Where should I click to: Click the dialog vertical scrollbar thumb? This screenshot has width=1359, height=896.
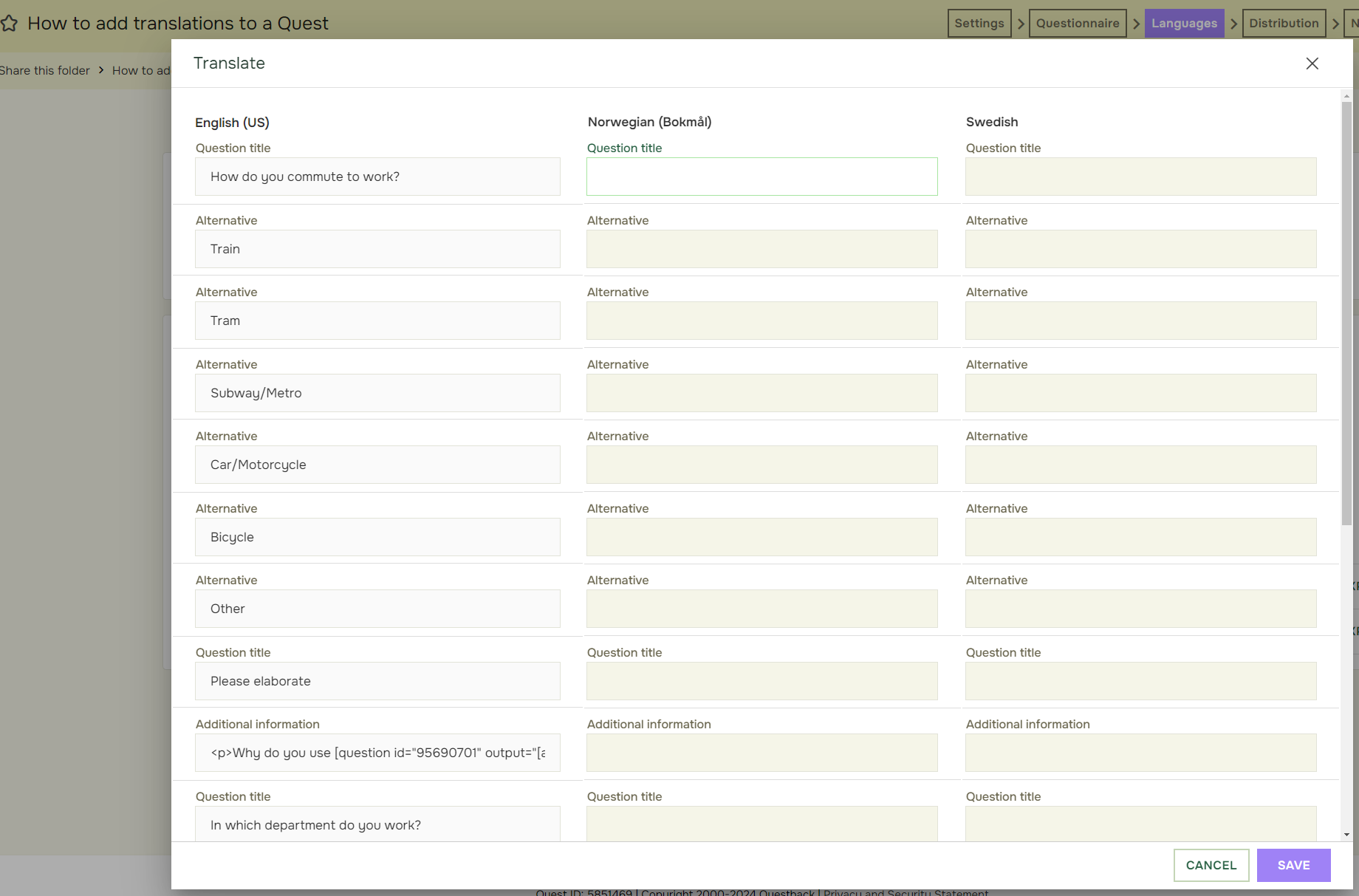click(1346, 313)
